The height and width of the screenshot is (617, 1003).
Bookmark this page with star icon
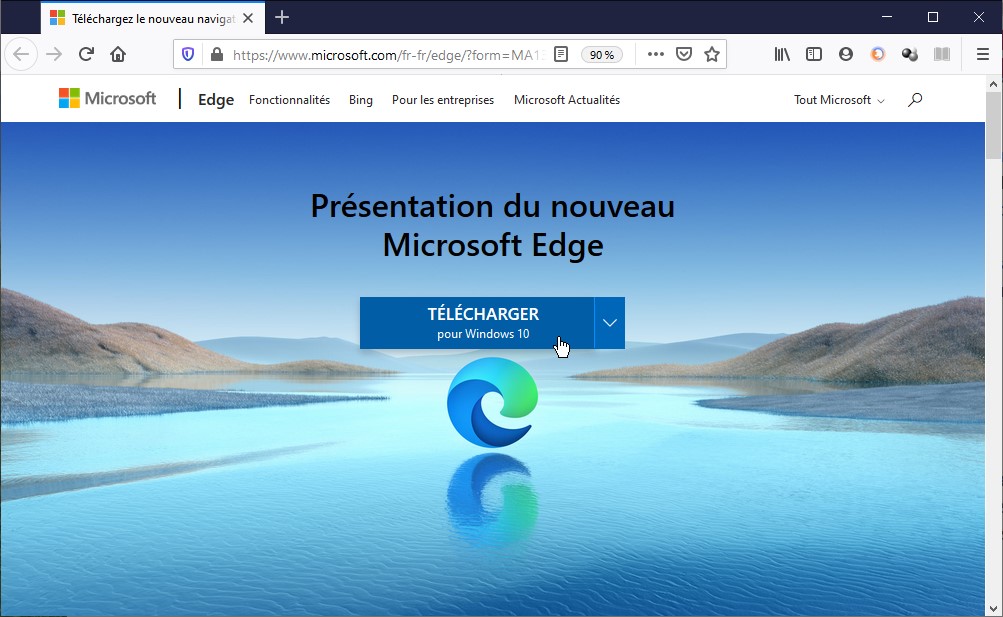pos(712,54)
